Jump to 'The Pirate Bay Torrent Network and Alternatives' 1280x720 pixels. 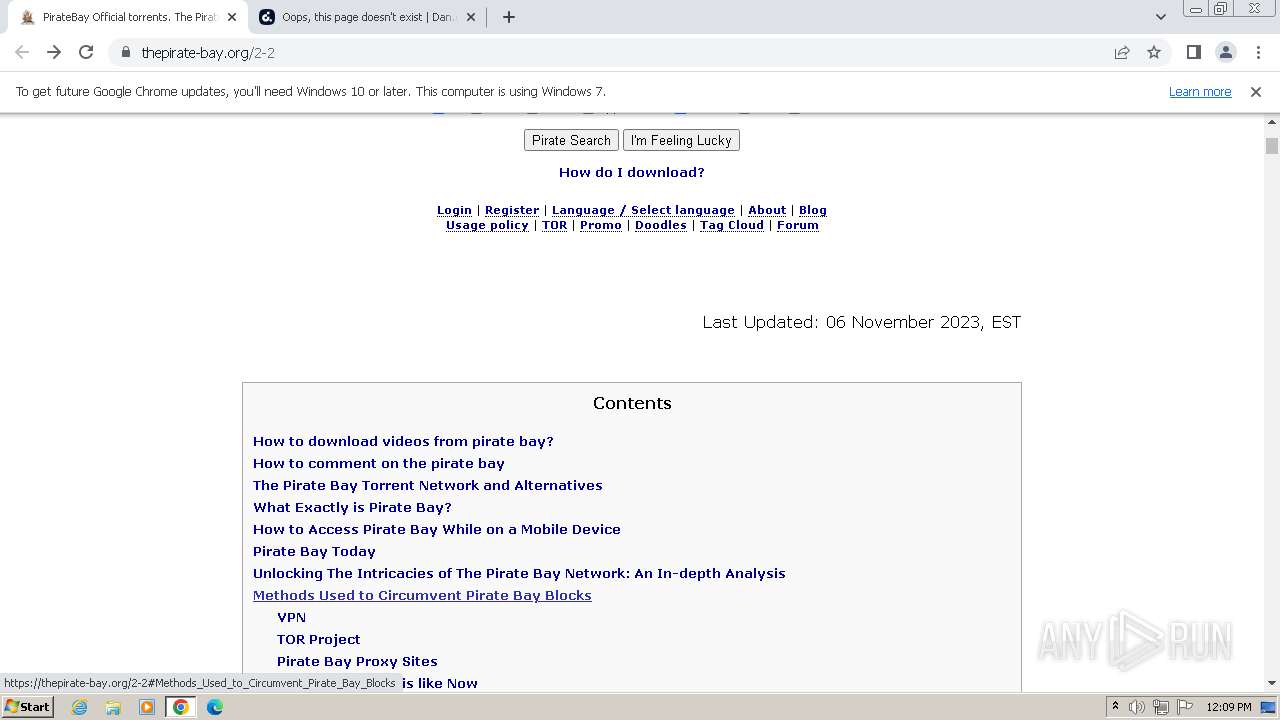coord(428,485)
